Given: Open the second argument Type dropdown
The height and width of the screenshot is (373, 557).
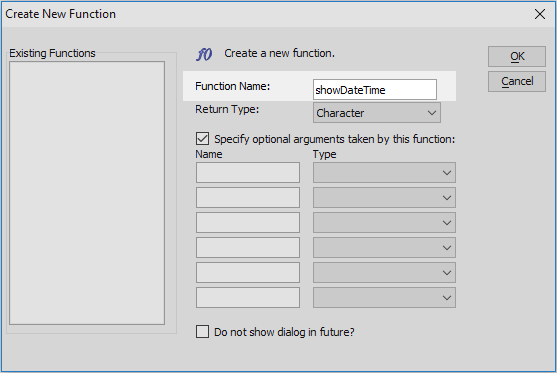Looking at the screenshot, I should tap(384, 198).
